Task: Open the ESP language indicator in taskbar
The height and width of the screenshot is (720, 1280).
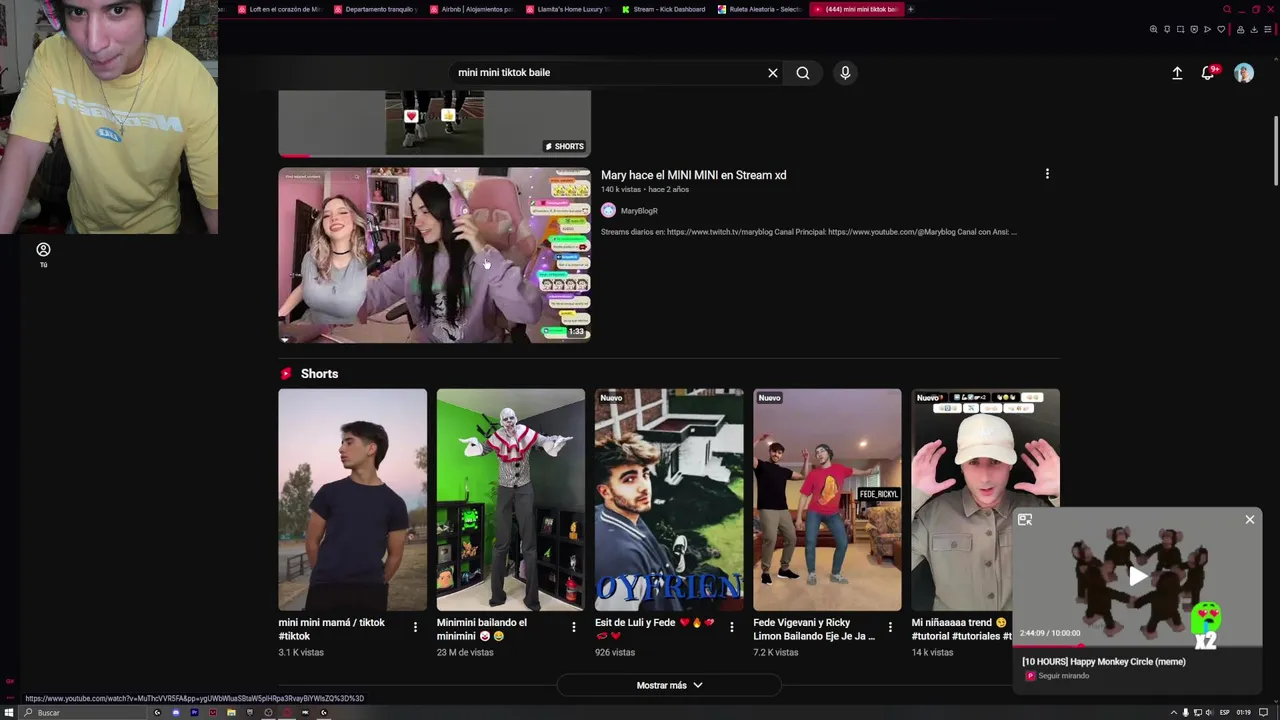Action: click(1224, 712)
